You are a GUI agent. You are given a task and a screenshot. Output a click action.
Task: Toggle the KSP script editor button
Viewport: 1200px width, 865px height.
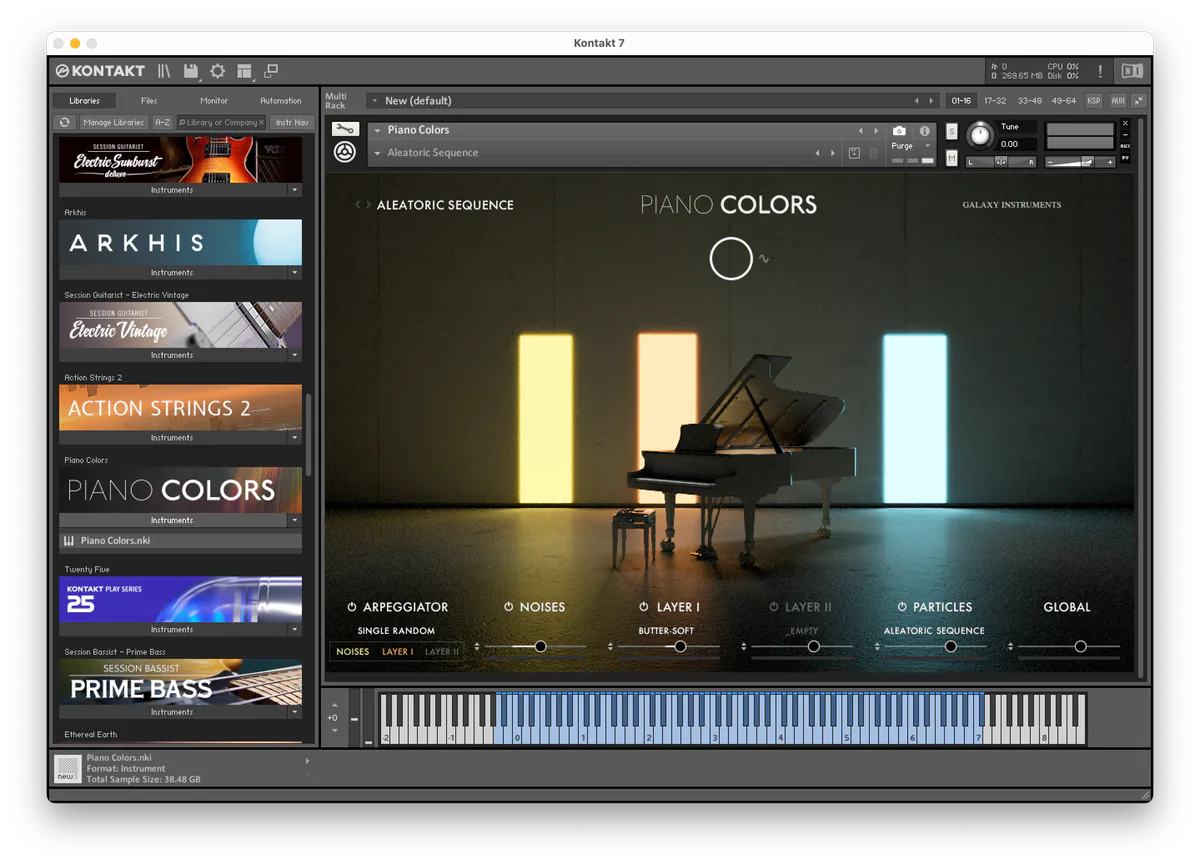[x=1094, y=101]
